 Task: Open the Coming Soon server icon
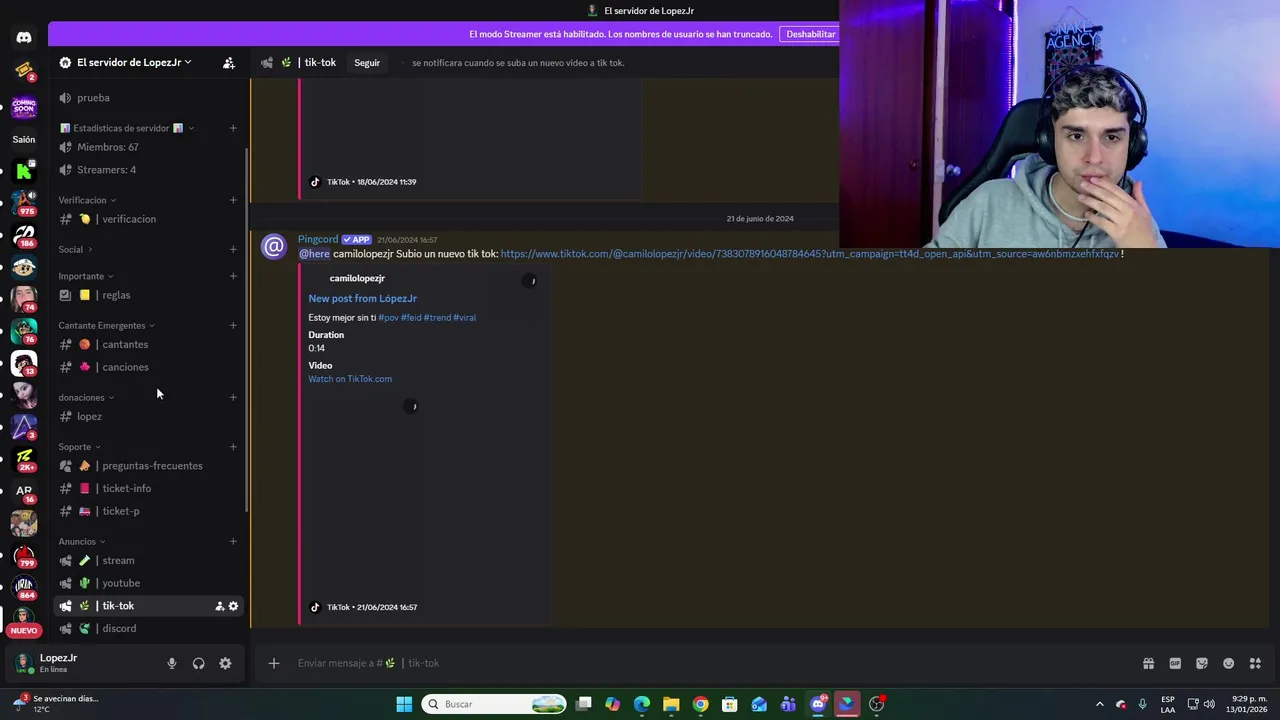(x=24, y=107)
